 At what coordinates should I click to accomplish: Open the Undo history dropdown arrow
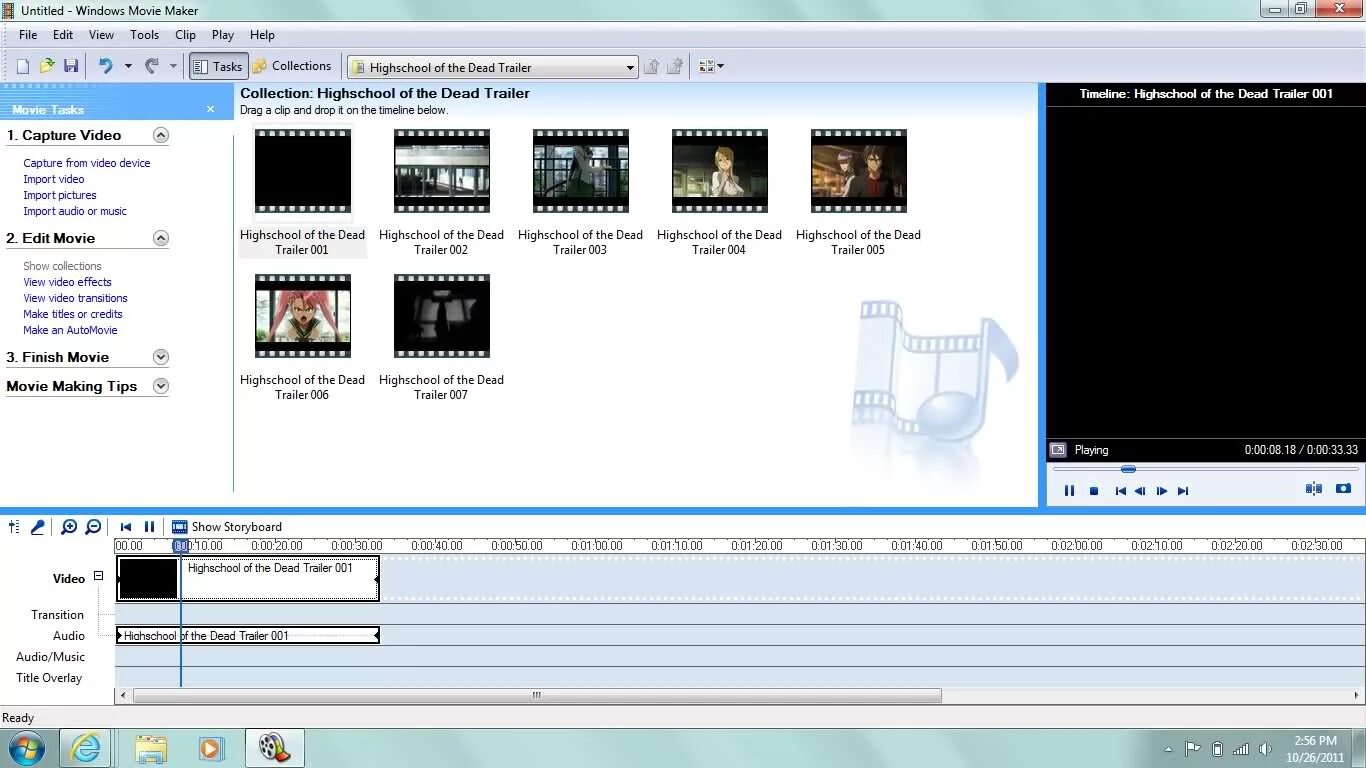(x=128, y=66)
